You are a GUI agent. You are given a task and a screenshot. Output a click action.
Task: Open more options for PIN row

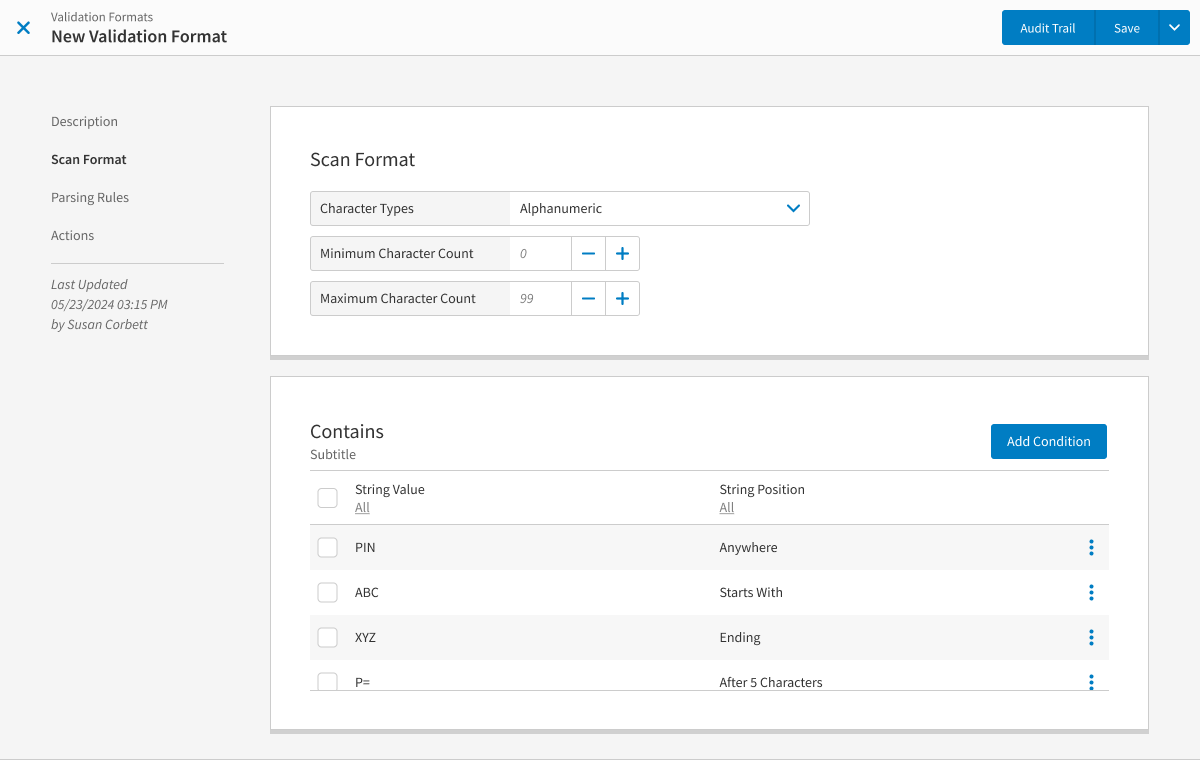tap(1091, 548)
